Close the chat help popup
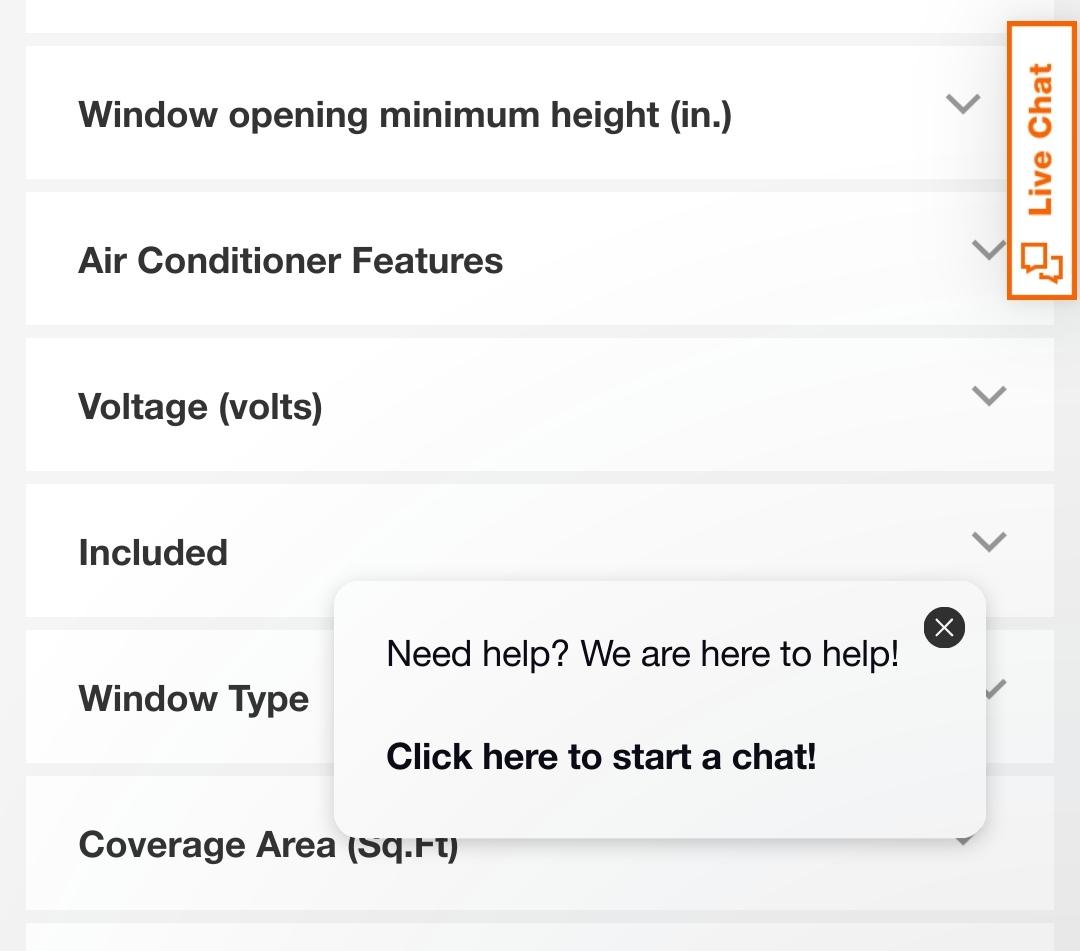This screenshot has width=1080, height=951. coord(944,628)
